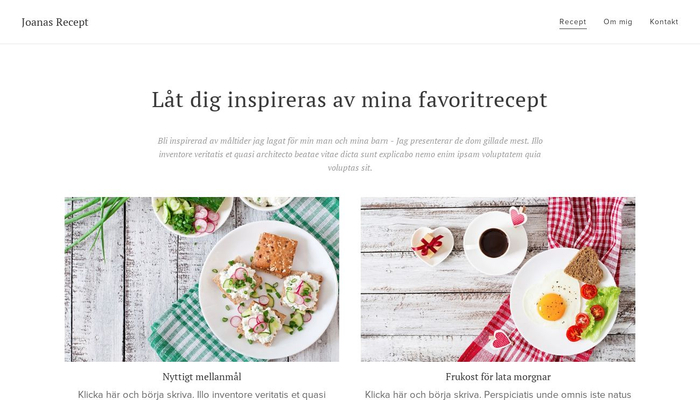Select description text under Nyttigt mellanmål
Screen dimensions: 700x400
202,395
